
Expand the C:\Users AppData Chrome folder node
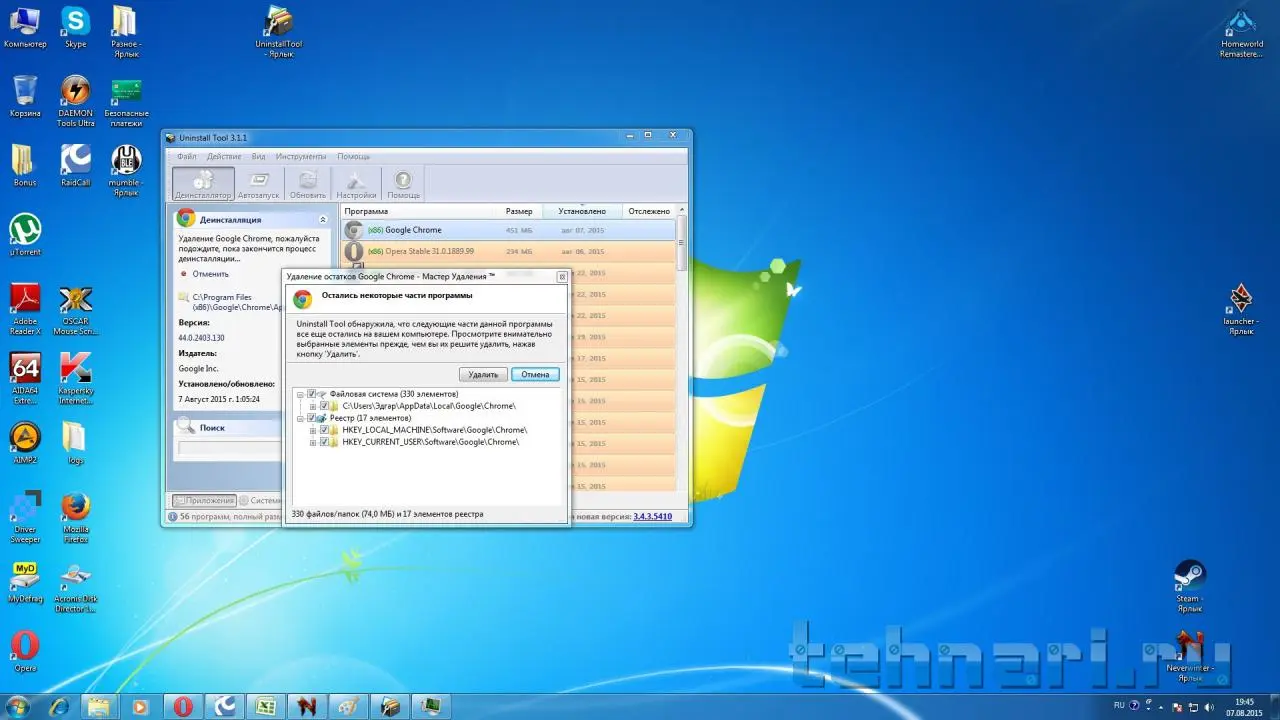(312, 406)
